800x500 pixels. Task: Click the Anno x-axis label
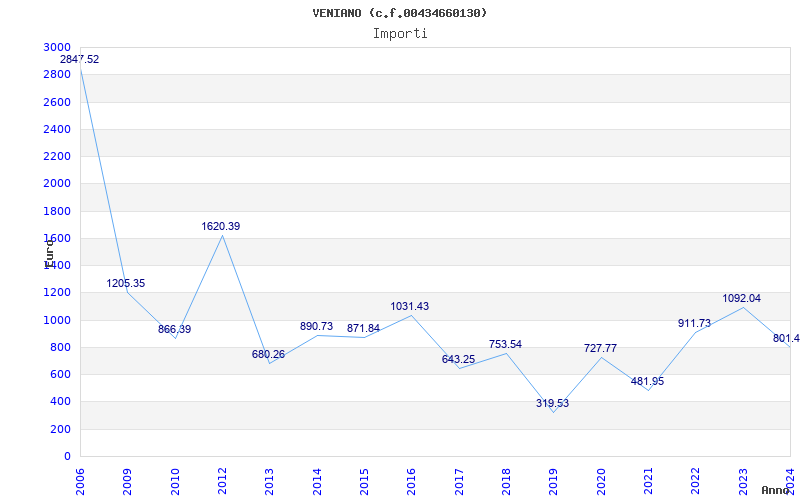tap(775, 490)
